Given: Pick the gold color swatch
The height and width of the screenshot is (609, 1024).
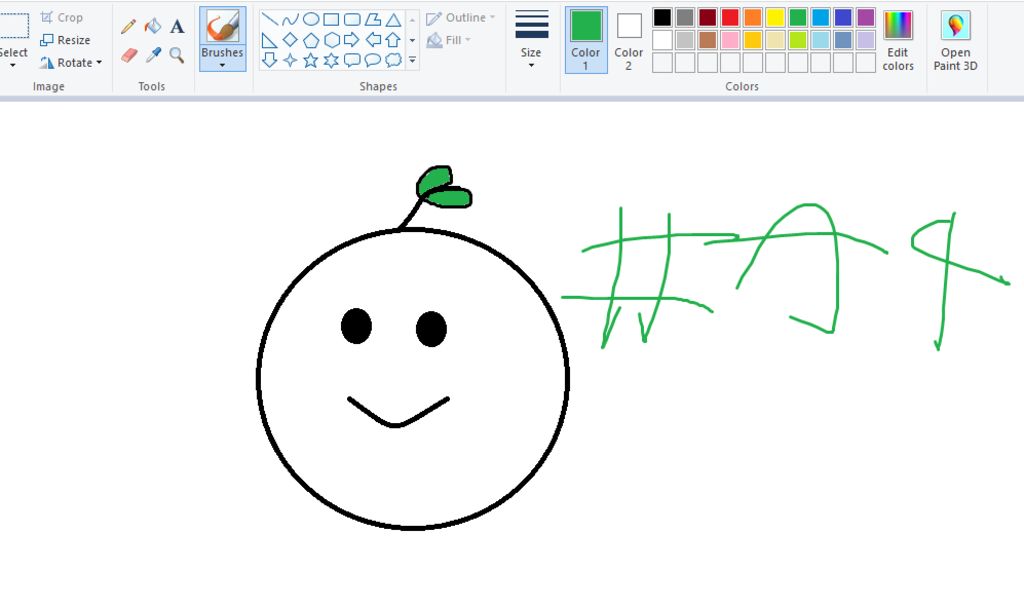Looking at the screenshot, I should click(x=752, y=40).
